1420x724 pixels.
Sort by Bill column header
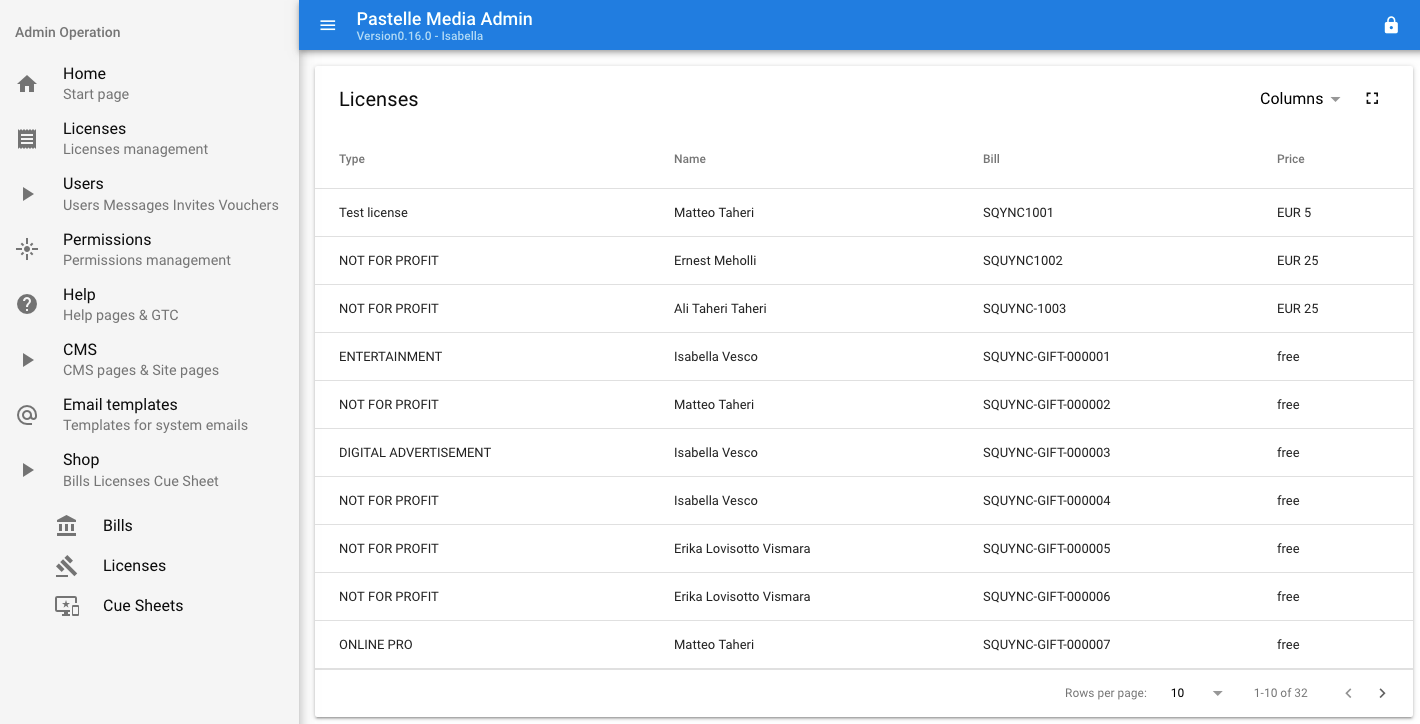point(991,159)
